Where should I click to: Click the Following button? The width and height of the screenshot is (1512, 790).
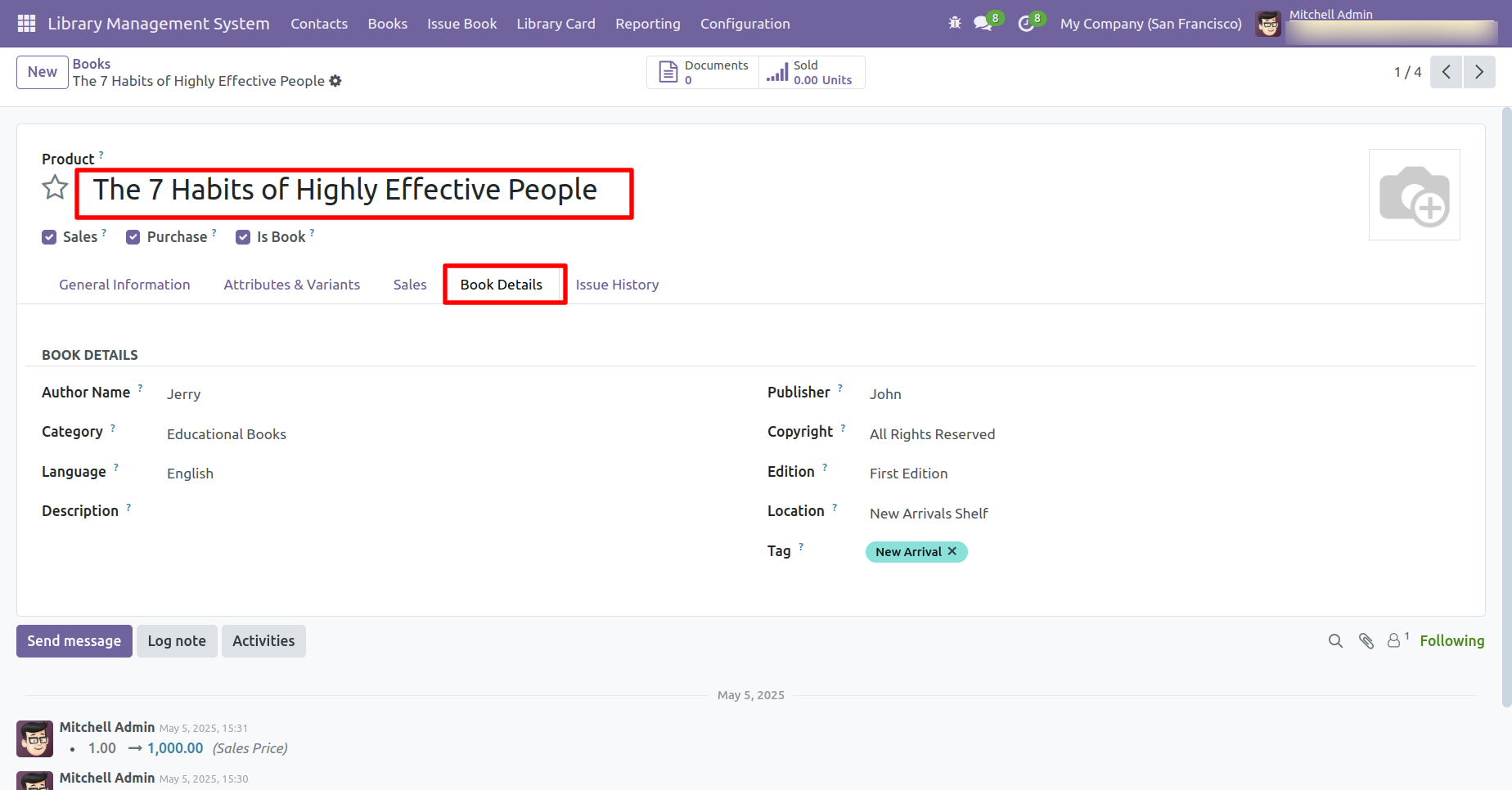click(1452, 641)
